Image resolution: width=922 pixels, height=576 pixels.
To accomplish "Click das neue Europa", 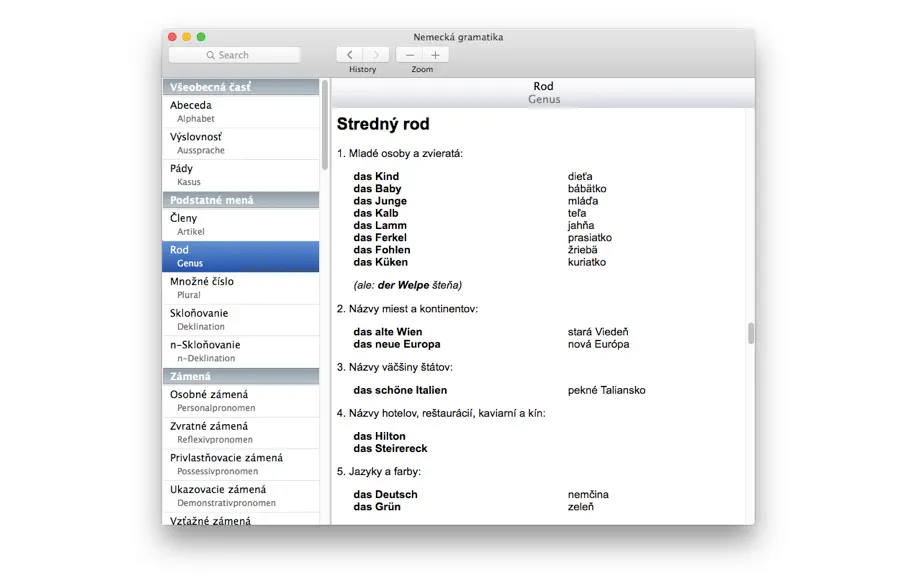I will pyautogui.click(x=397, y=344).
